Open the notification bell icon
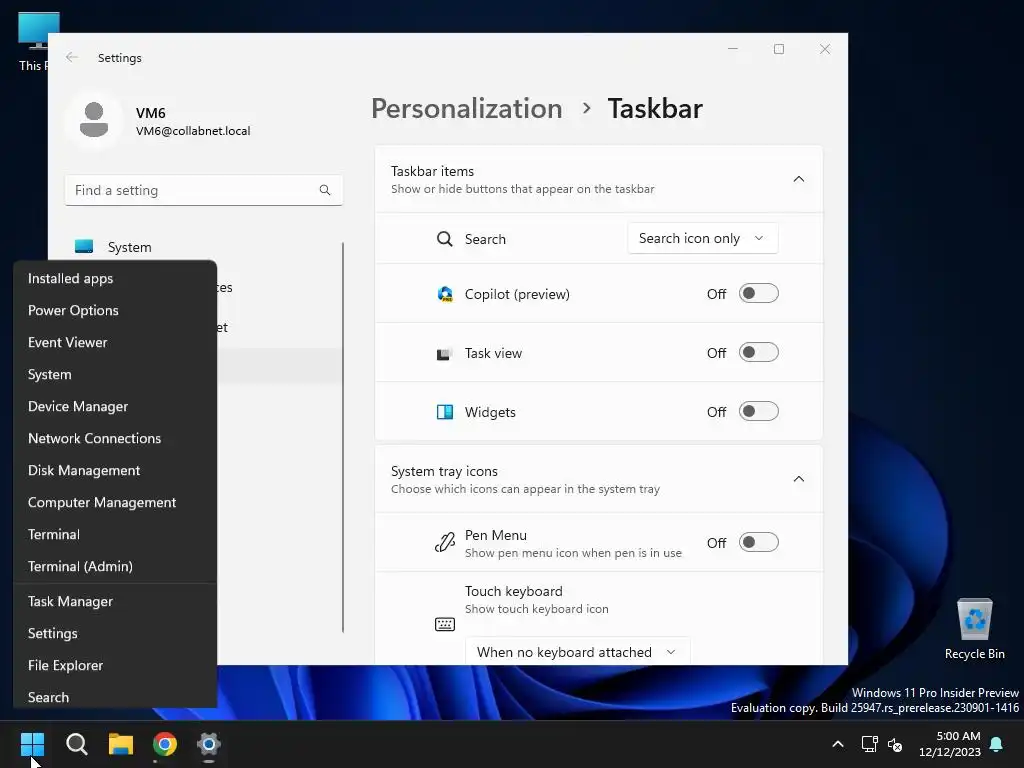The width and height of the screenshot is (1024, 768). [996, 744]
